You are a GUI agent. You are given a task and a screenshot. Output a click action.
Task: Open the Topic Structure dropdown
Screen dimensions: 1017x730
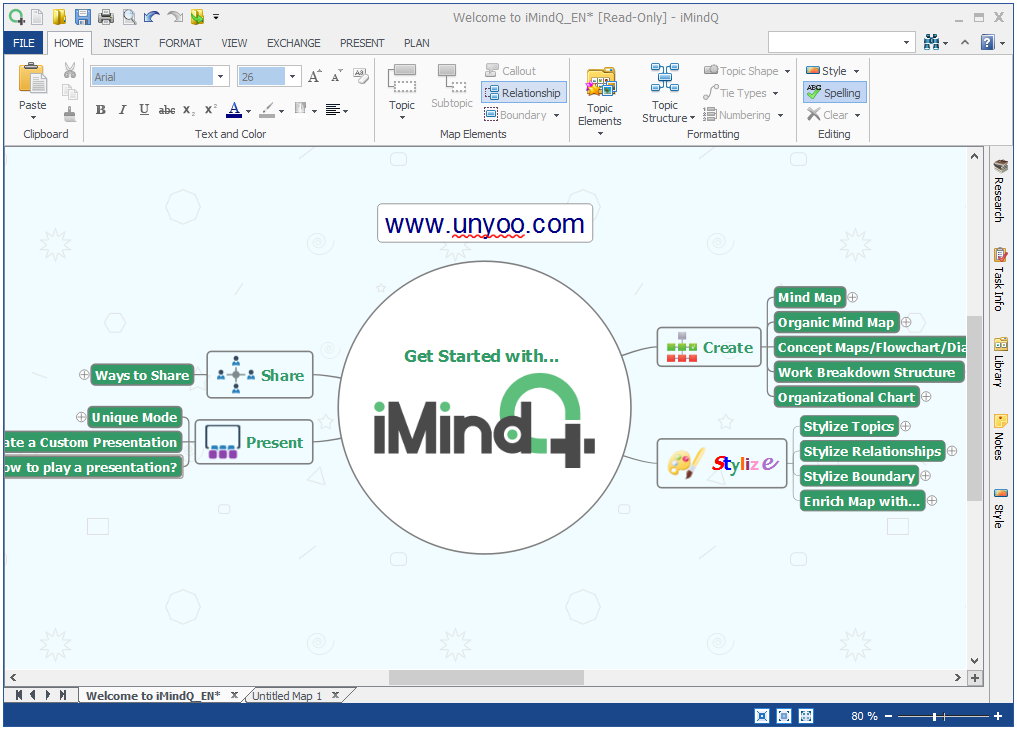pos(667,93)
